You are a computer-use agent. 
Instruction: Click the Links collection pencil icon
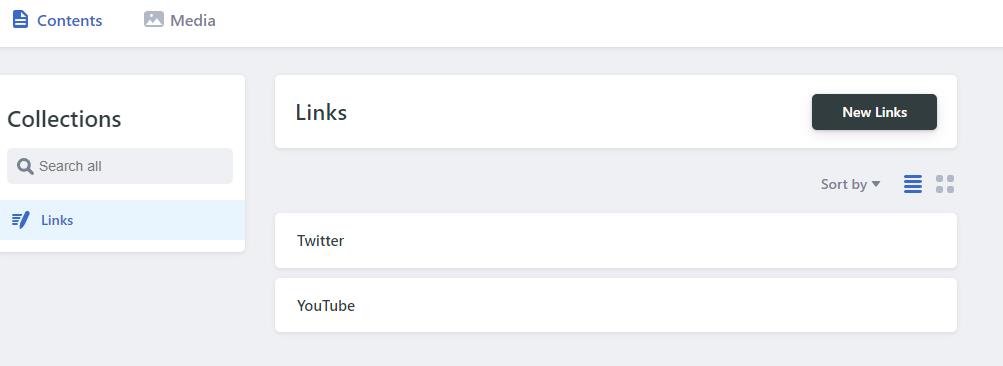21,220
